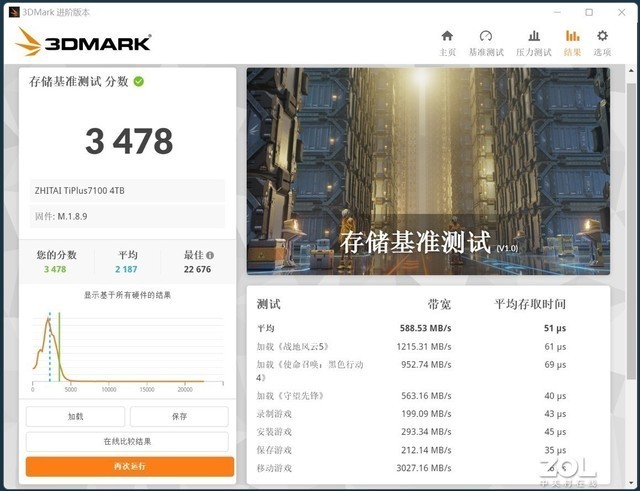
Task: Click the 加载《守望先锋》 test row label
Action: (291, 396)
